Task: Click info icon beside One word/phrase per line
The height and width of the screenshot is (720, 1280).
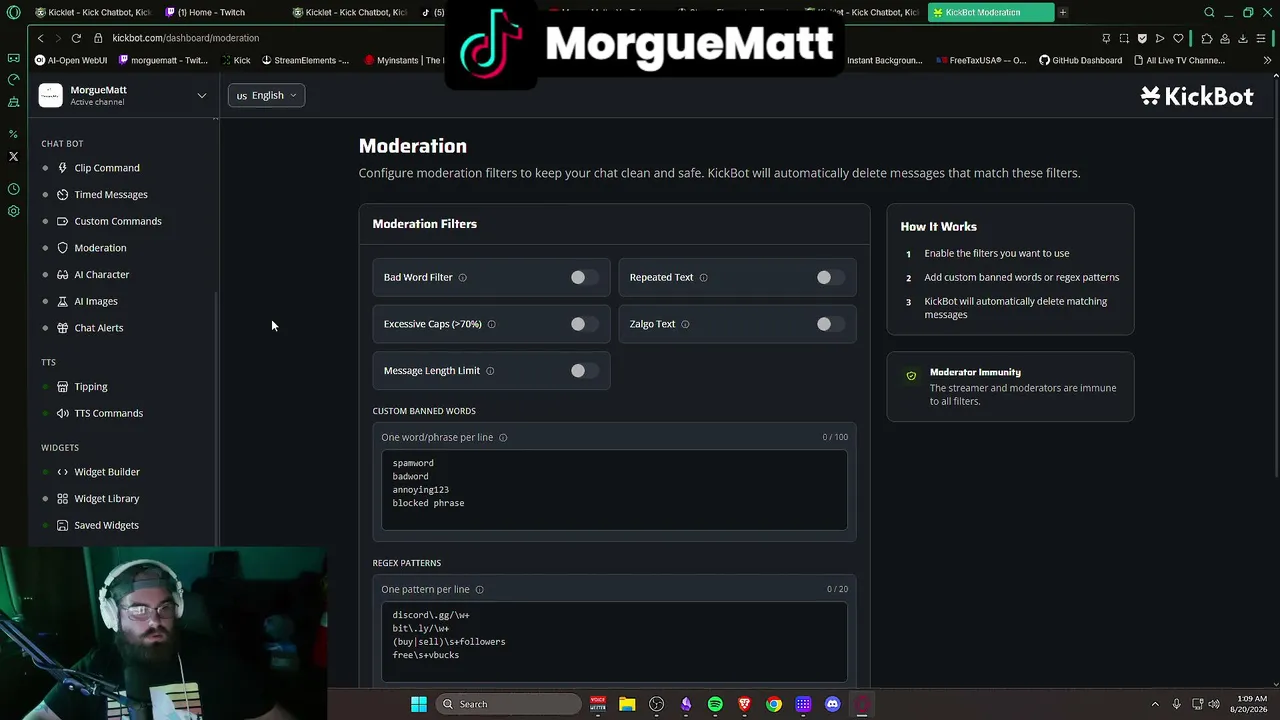Action: (x=503, y=437)
